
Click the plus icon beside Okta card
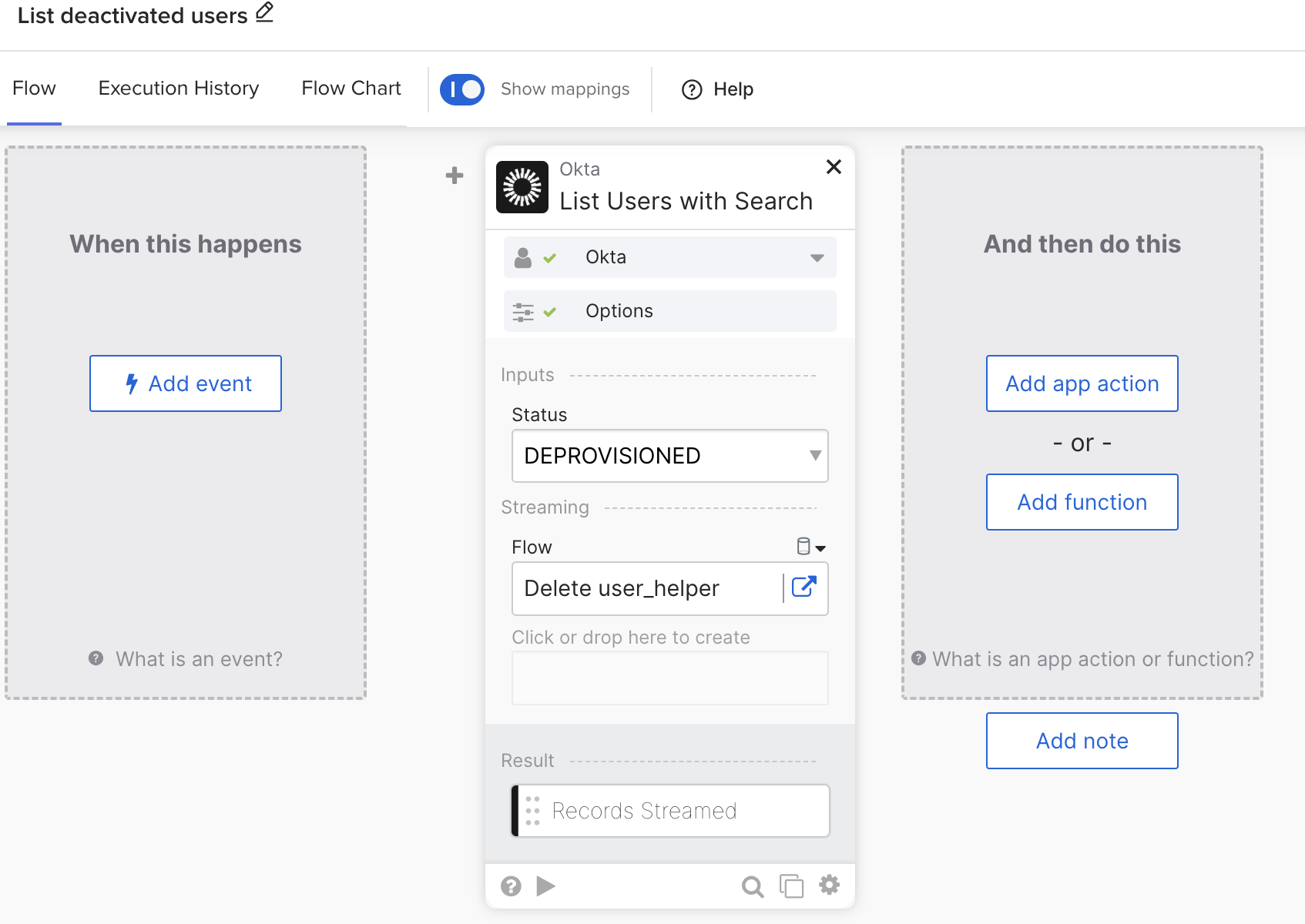point(455,176)
